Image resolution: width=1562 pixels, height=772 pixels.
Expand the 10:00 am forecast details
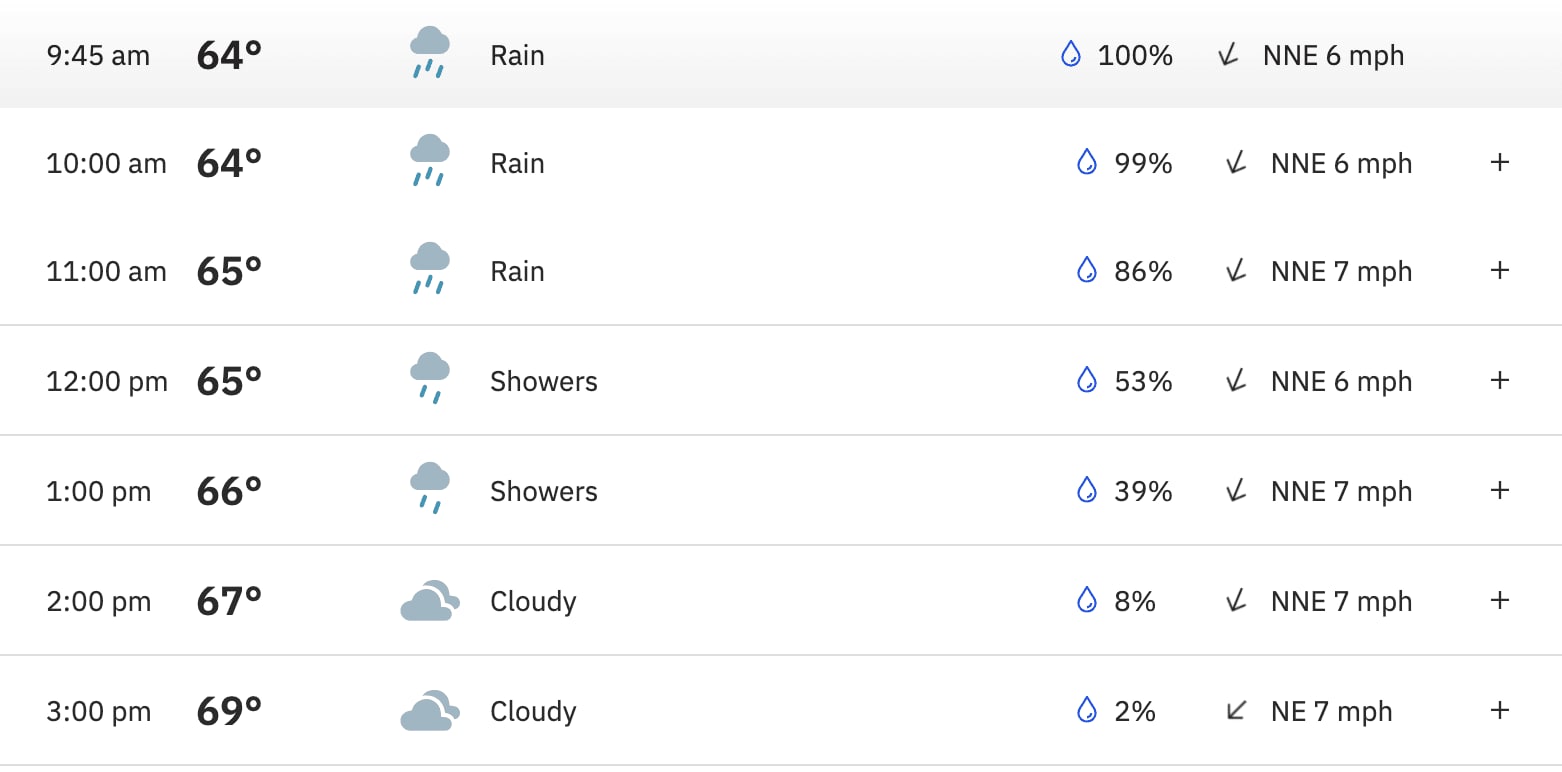(1499, 162)
